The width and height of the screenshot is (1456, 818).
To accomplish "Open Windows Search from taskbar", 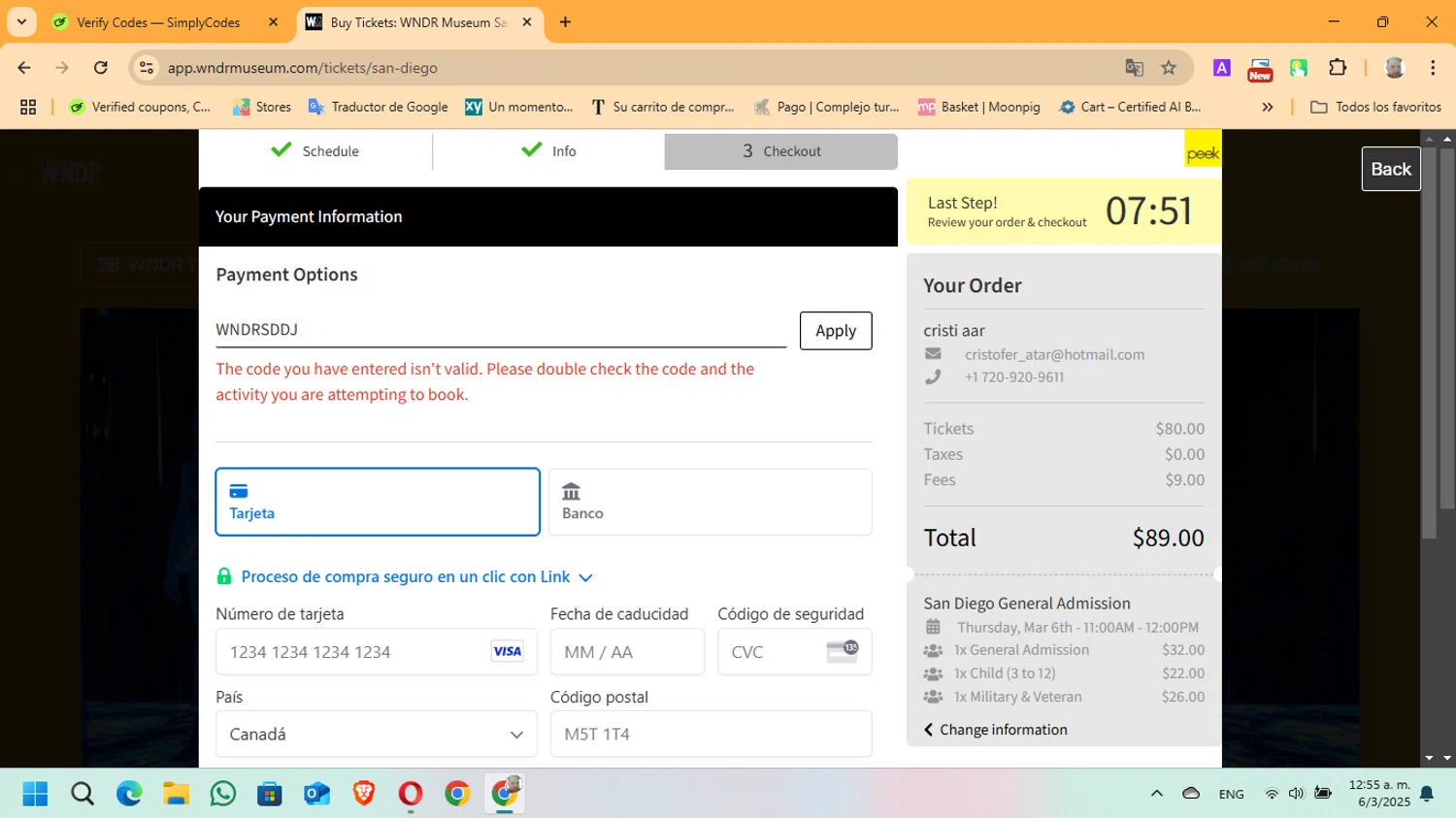I will 83,794.
